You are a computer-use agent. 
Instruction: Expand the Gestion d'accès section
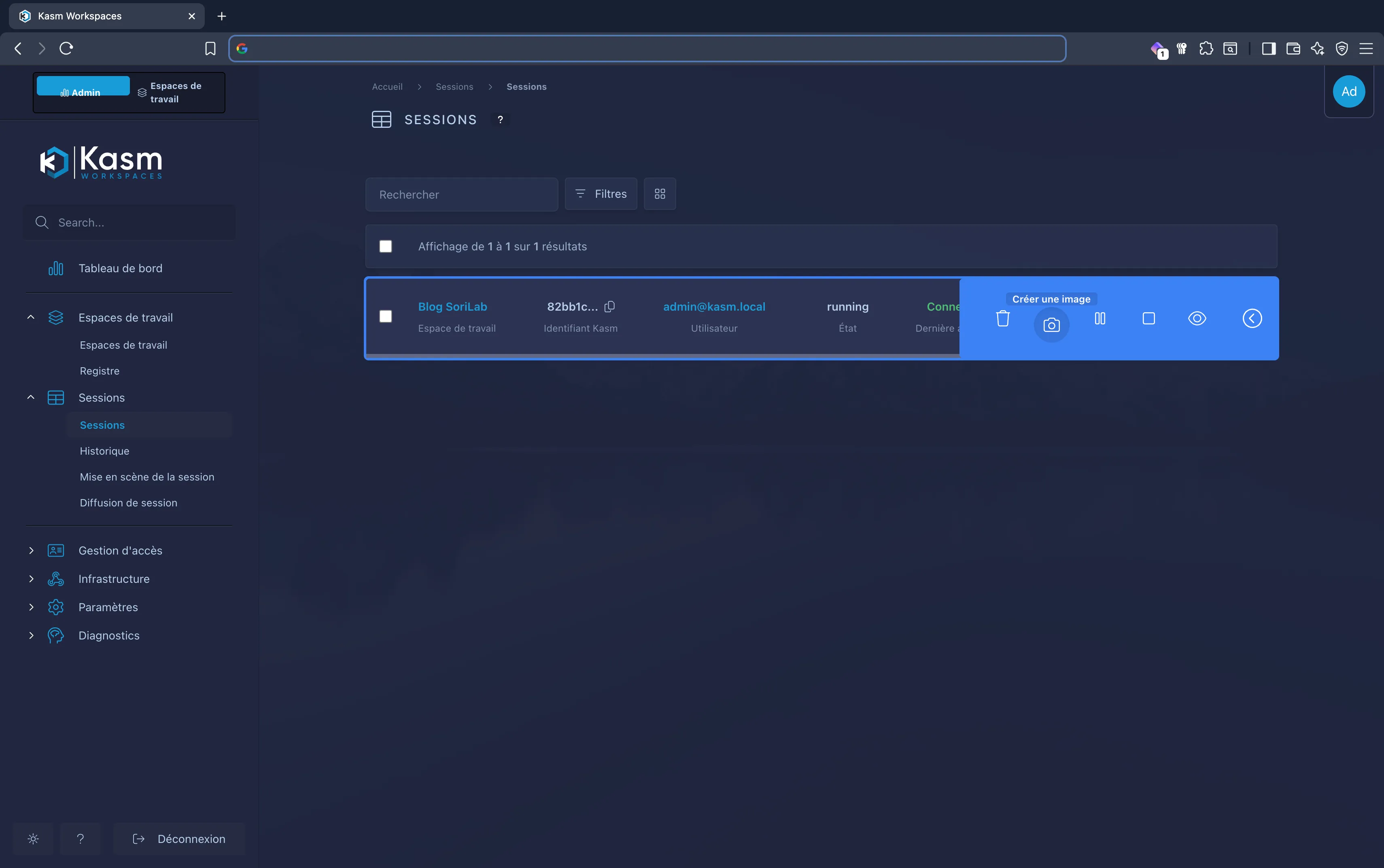[x=31, y=550]
